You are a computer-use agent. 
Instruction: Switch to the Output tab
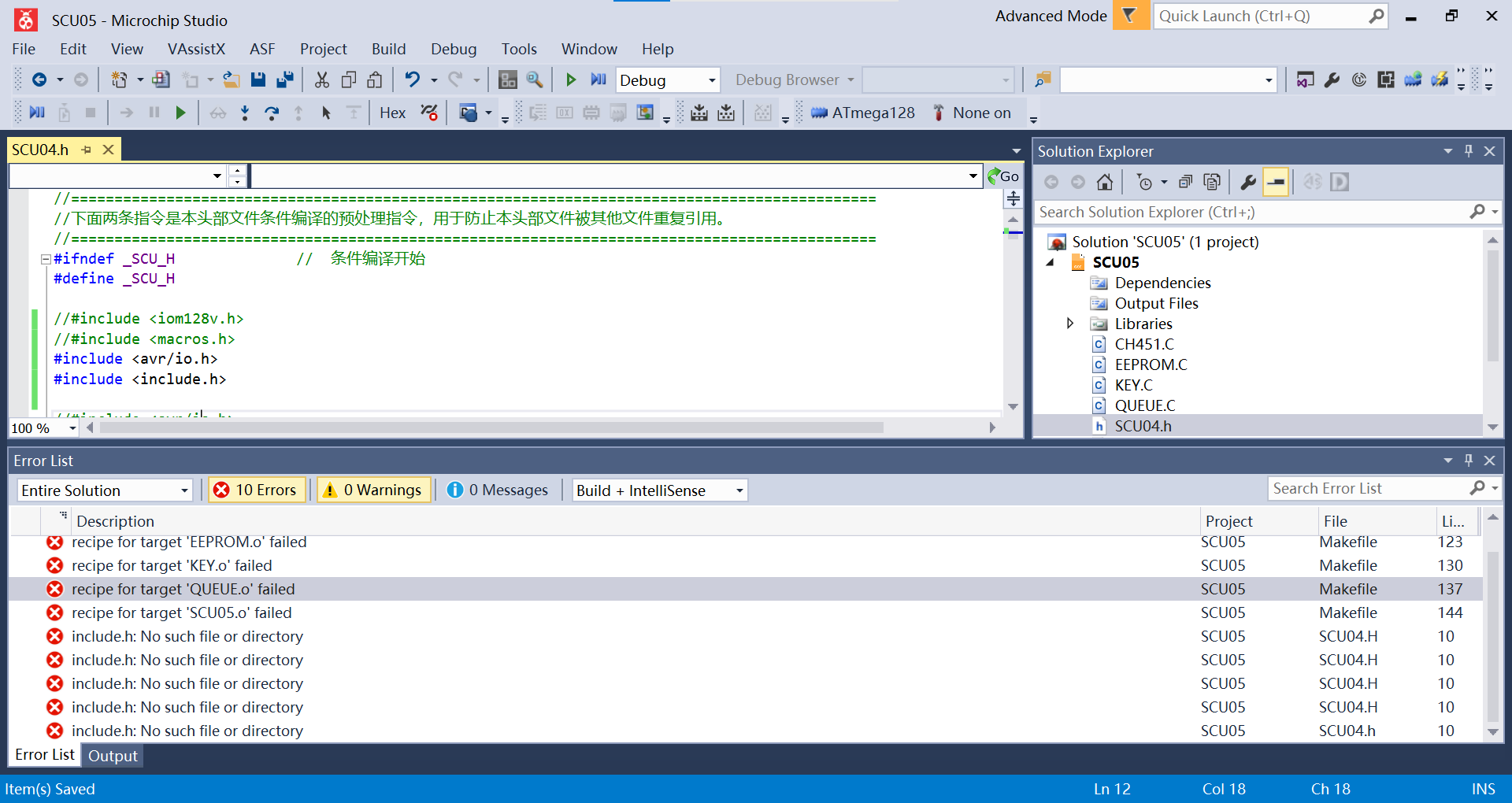(x=112, y=755)
